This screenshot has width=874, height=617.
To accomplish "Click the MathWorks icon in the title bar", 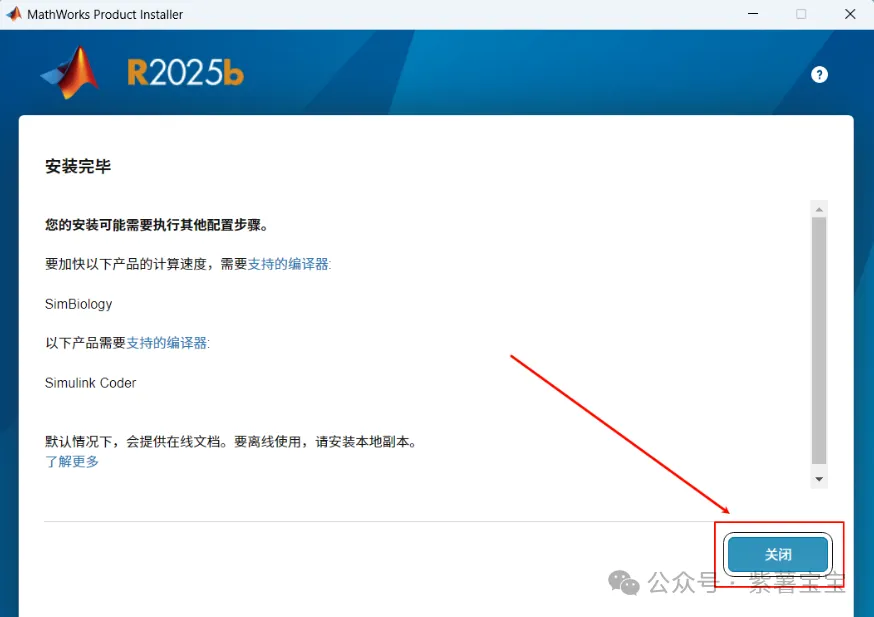I will 14,14.
